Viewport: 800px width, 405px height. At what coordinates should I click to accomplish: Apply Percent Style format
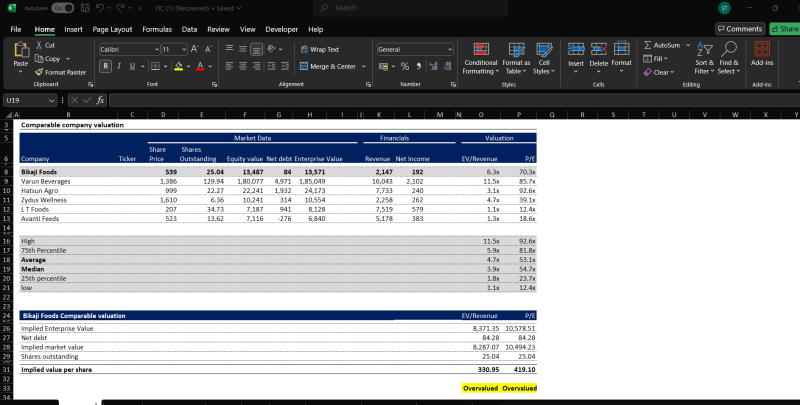(405, 66)
